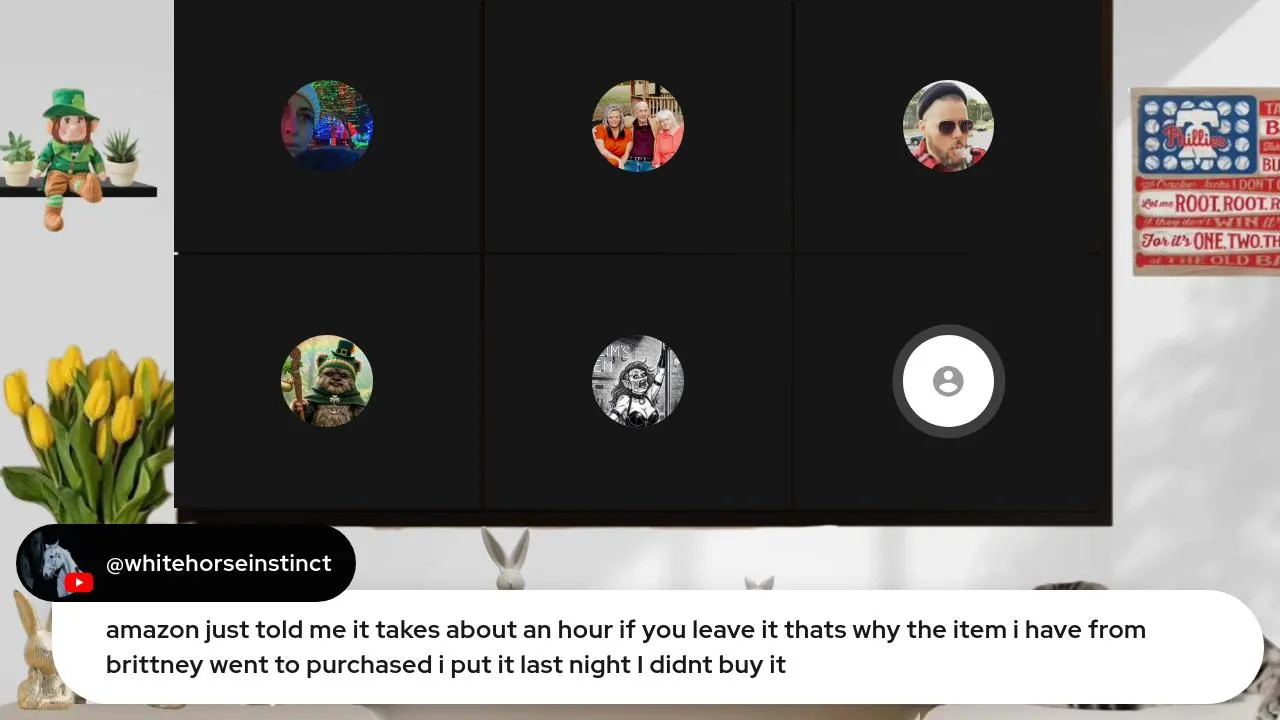Click the white bunny ears figurine under the screen
Image resolution: width=1280 pixels, height=720 pixels.
click(506, 560)
